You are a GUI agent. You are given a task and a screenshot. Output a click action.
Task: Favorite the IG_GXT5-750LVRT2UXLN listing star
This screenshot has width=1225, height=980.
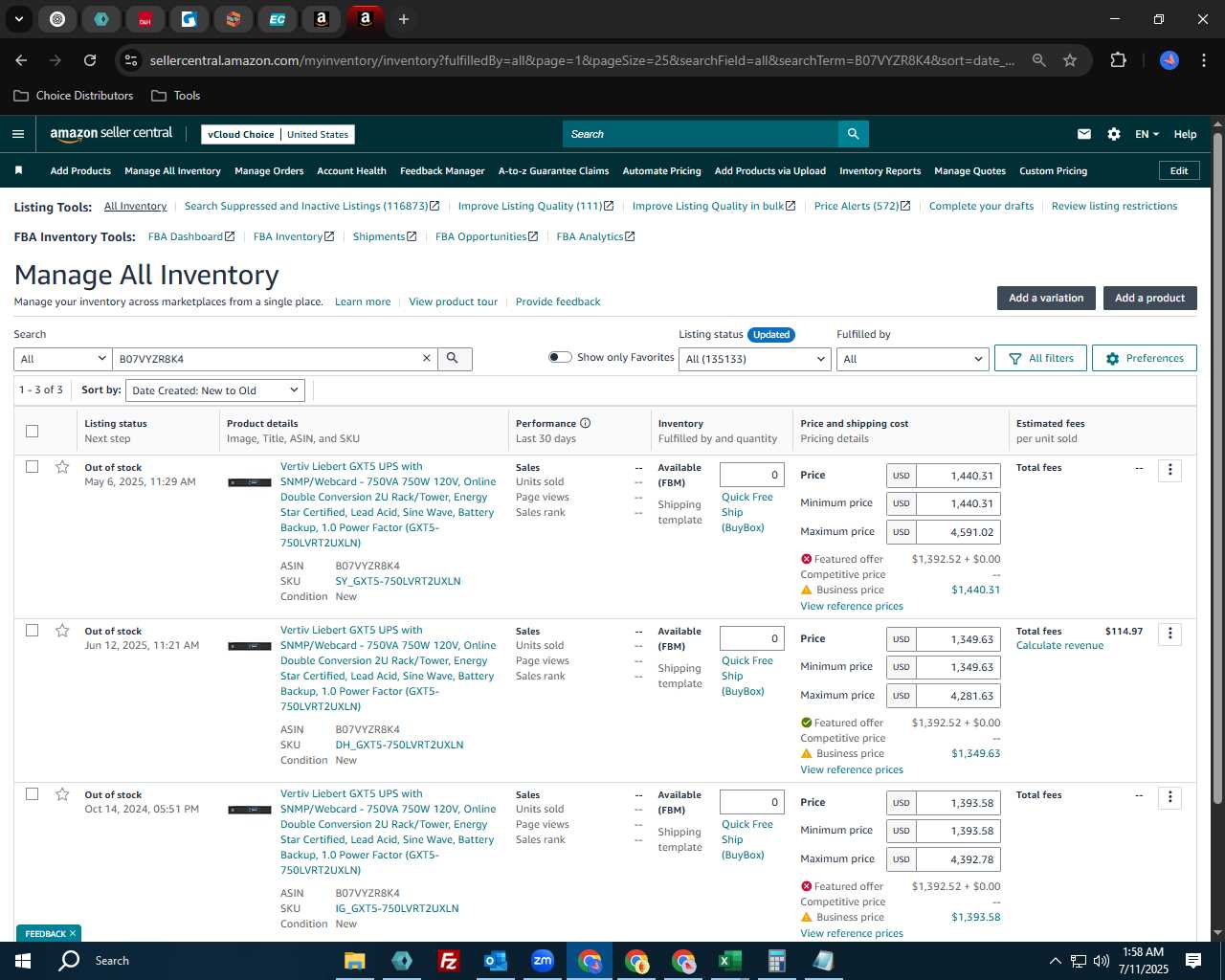pos(62,794)
